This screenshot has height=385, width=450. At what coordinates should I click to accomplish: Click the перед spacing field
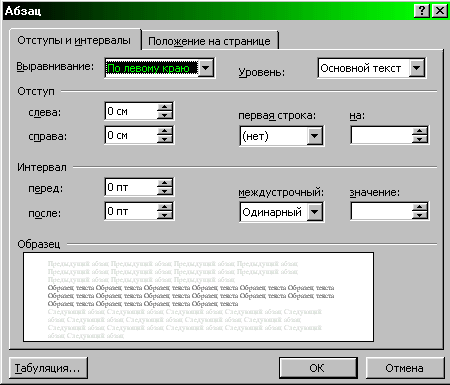point(131,187)
